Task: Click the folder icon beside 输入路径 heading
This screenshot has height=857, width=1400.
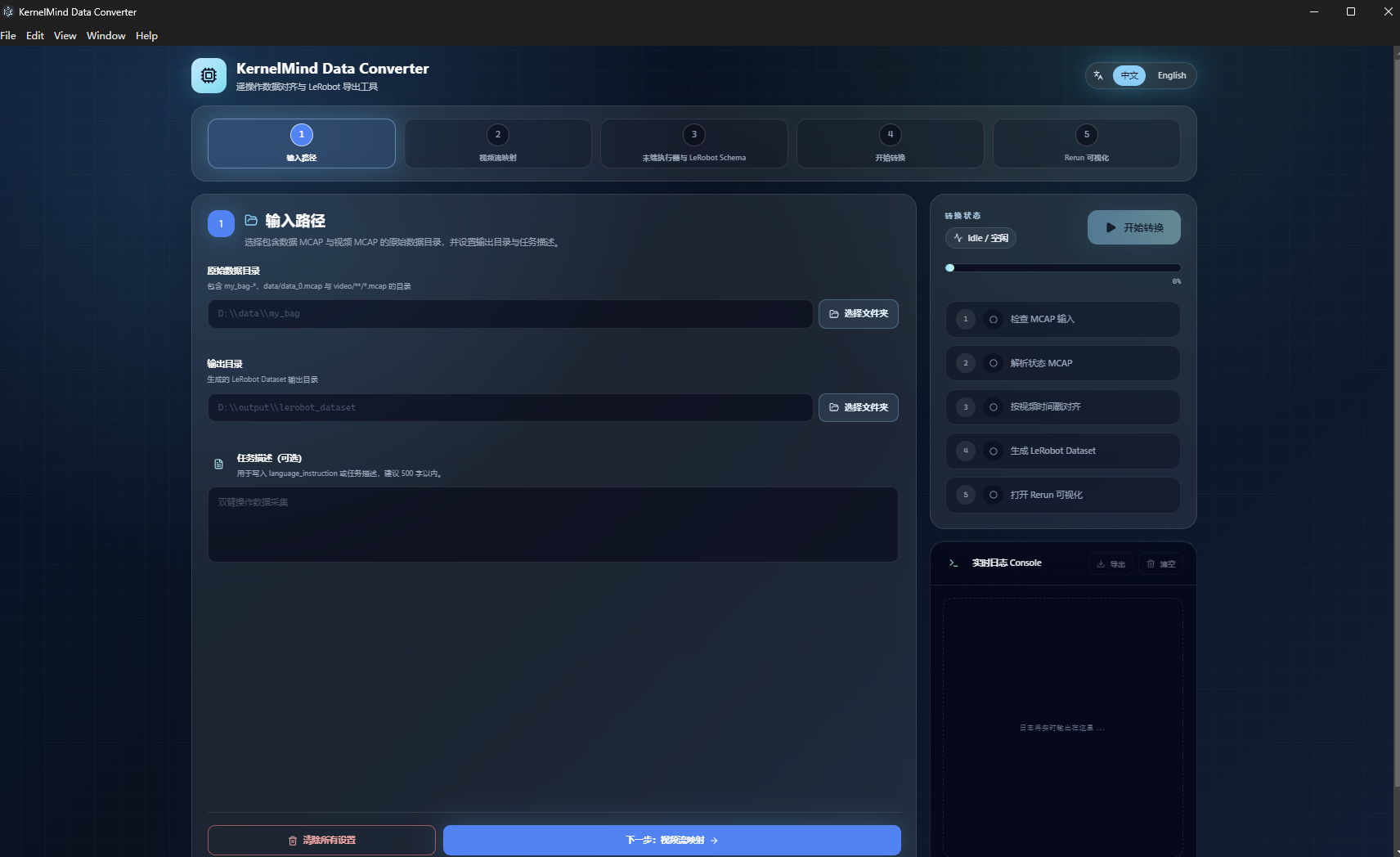Action: pos(251,220)
